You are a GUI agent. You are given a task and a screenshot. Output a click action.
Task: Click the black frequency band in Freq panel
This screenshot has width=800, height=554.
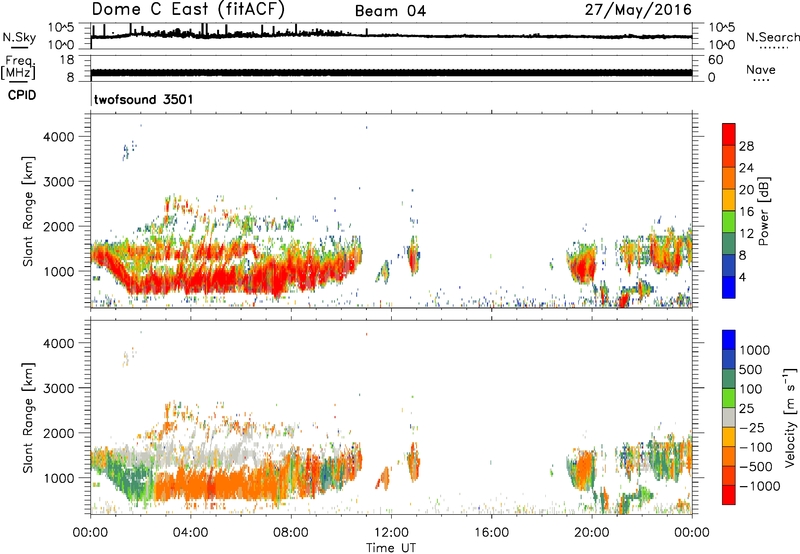[391, 72]
